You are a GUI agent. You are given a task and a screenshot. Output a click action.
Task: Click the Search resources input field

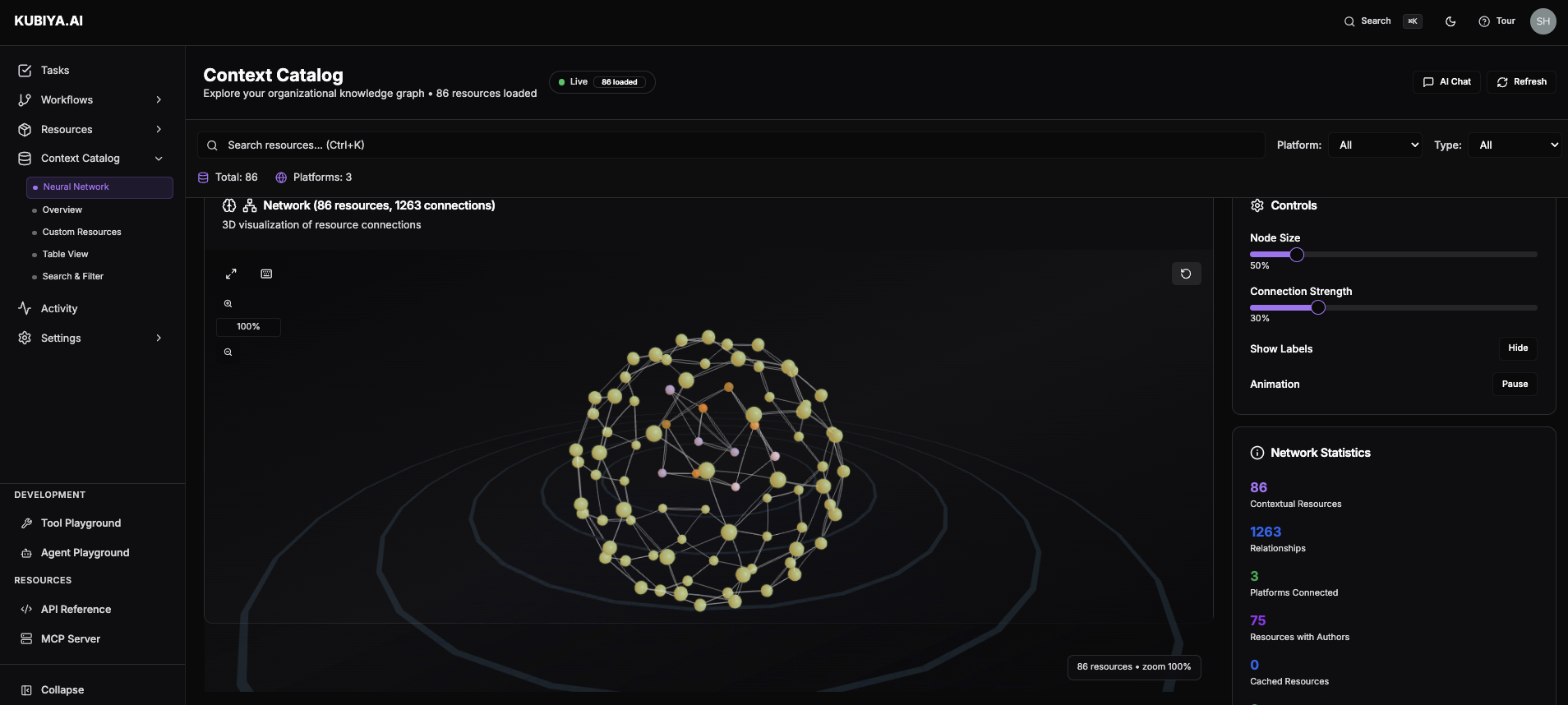point(731,145)
